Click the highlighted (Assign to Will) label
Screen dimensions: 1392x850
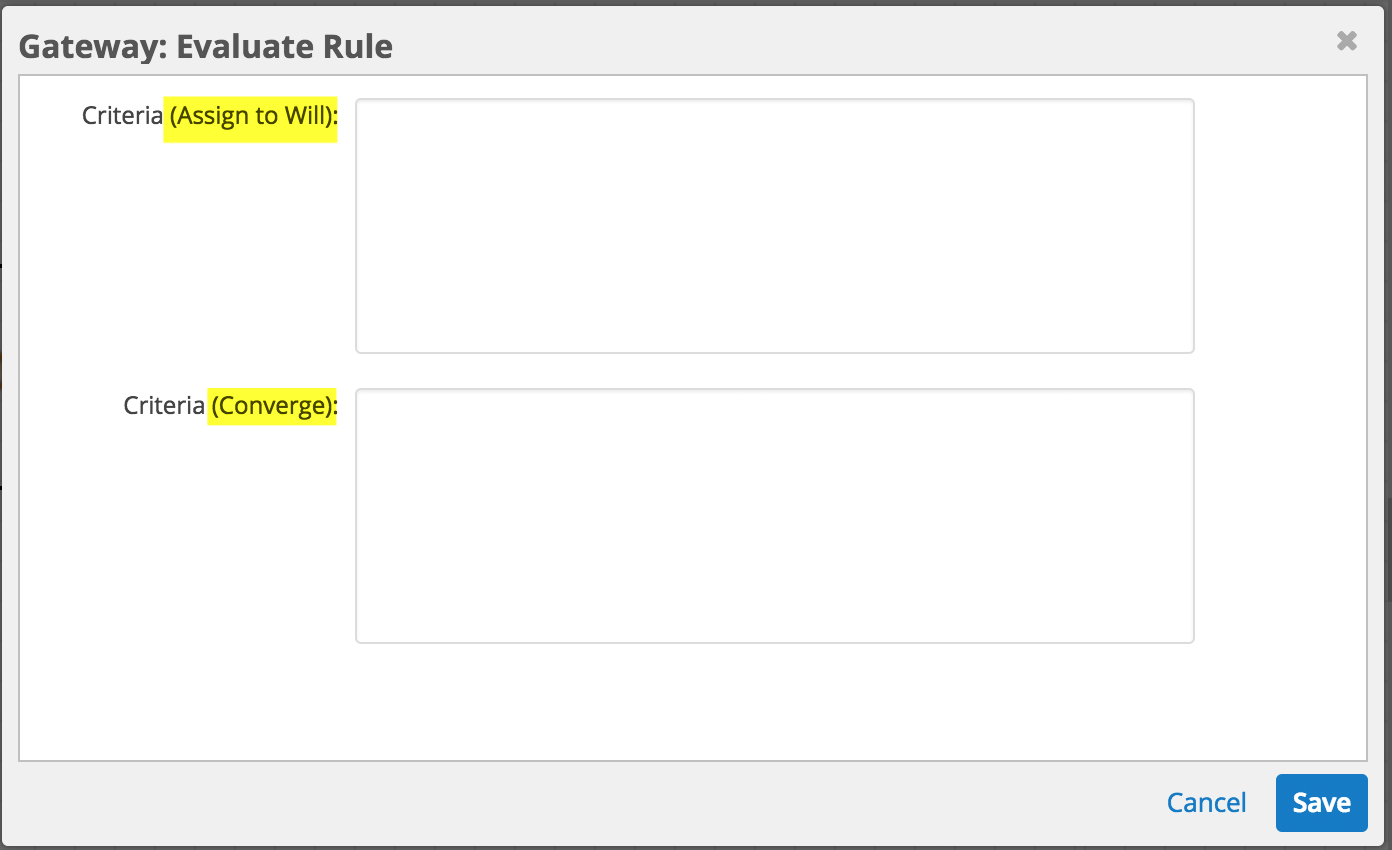tap(252, 116)
